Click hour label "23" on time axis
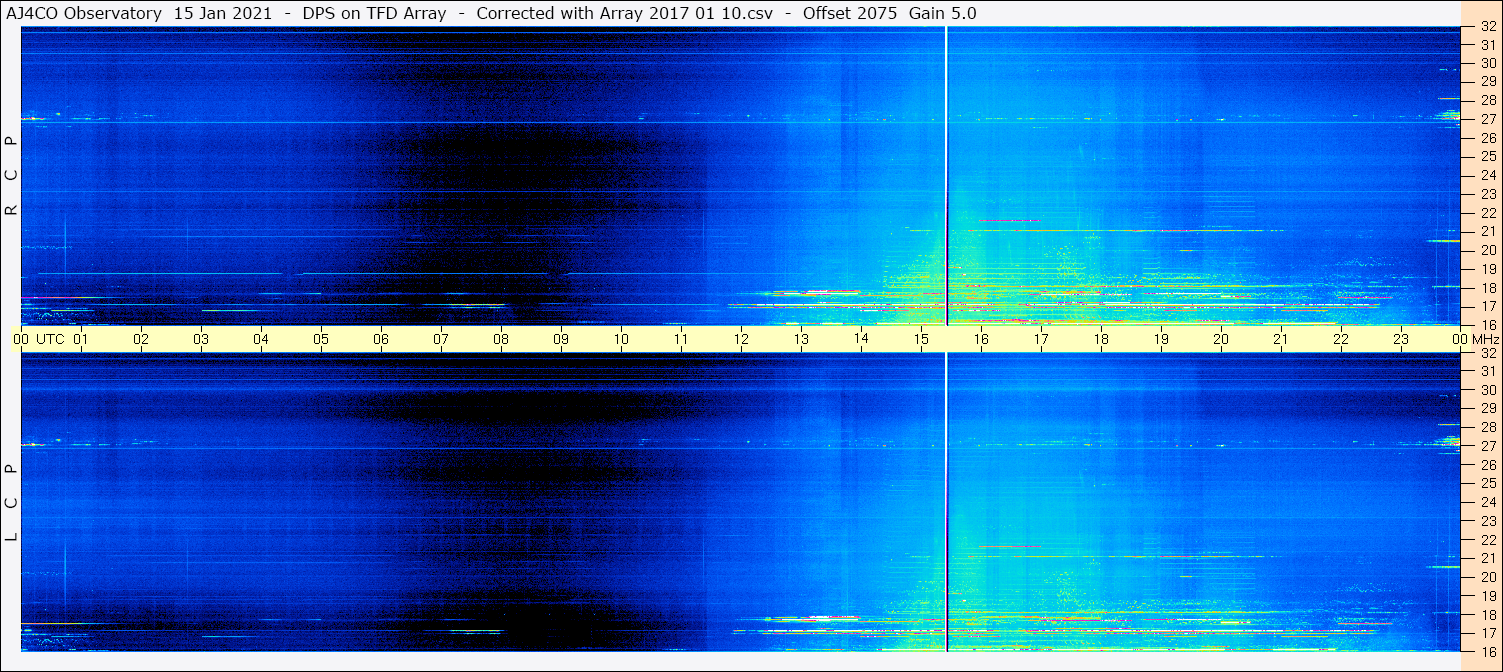Image resolution: width=1503 pixels, height=672 pixels. 1401,339
